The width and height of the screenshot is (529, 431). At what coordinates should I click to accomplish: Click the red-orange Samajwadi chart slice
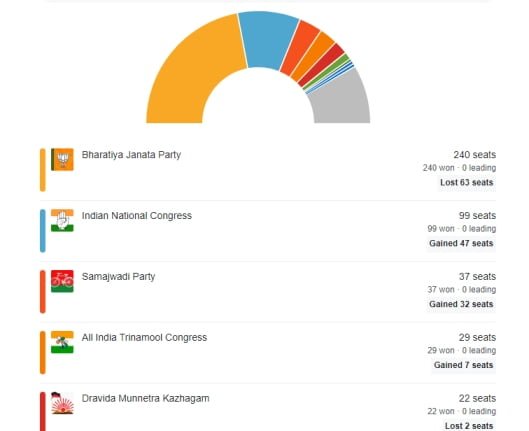coord(301,47)
